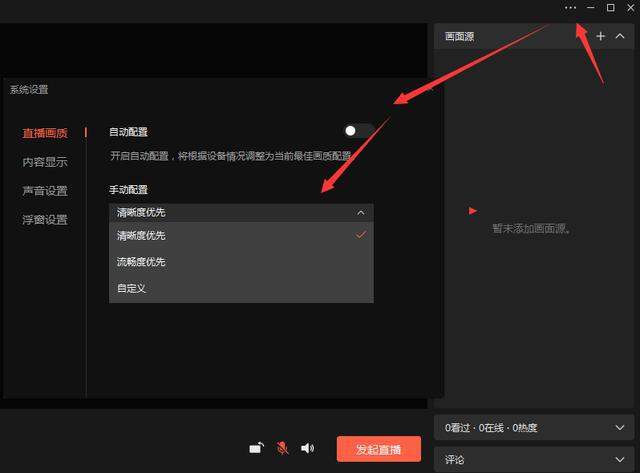The image size is (640, 473).
Task: Click the 自动配置 description text
Action: tap(231, 156)
